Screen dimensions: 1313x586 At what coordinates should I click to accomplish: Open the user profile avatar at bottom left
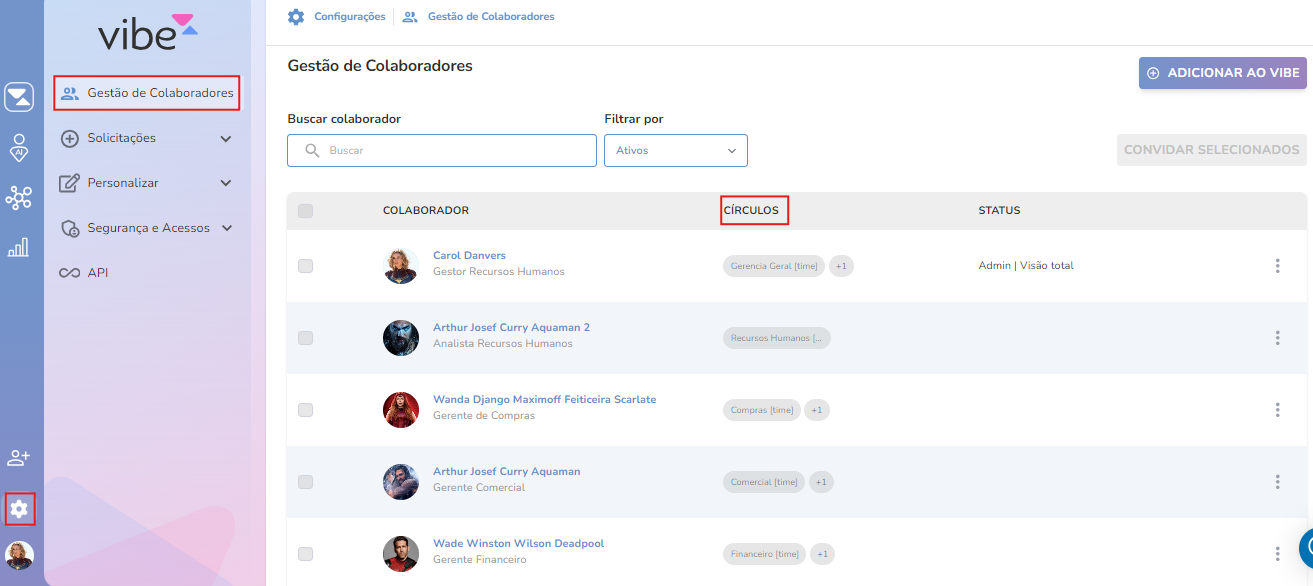[x=19, y=555]
